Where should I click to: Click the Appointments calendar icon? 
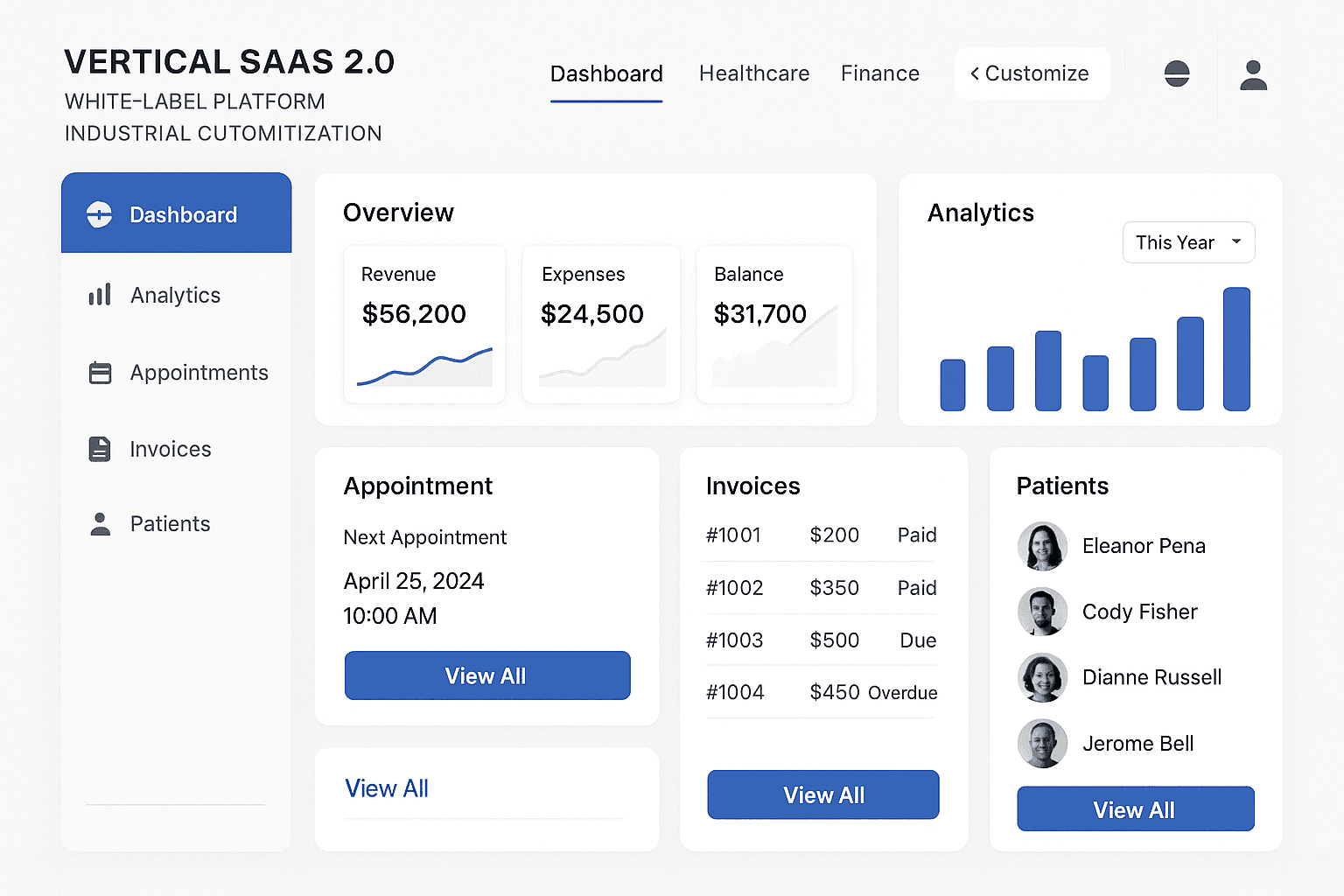click(x=99, y=372)
